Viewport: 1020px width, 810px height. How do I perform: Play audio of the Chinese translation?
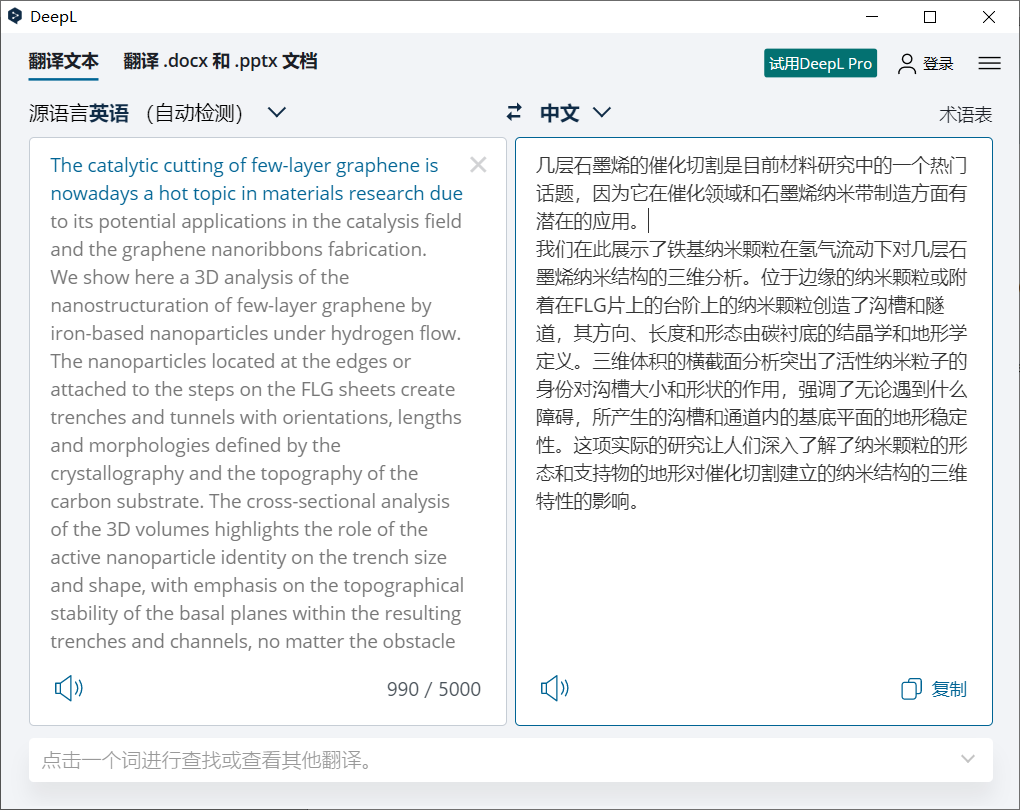click(x=555, y=688)
